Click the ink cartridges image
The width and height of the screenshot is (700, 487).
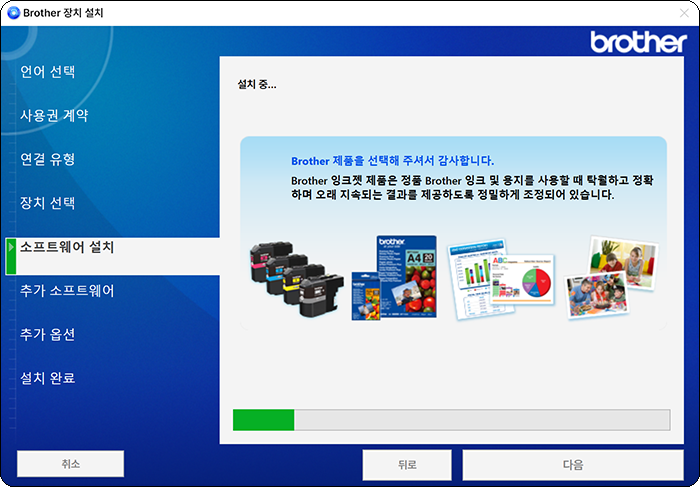pyautogui.click(x=297, y=279)
